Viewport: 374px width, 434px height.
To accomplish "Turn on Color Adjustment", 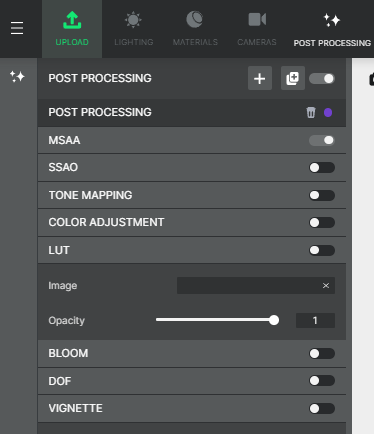I will point(322,222).
